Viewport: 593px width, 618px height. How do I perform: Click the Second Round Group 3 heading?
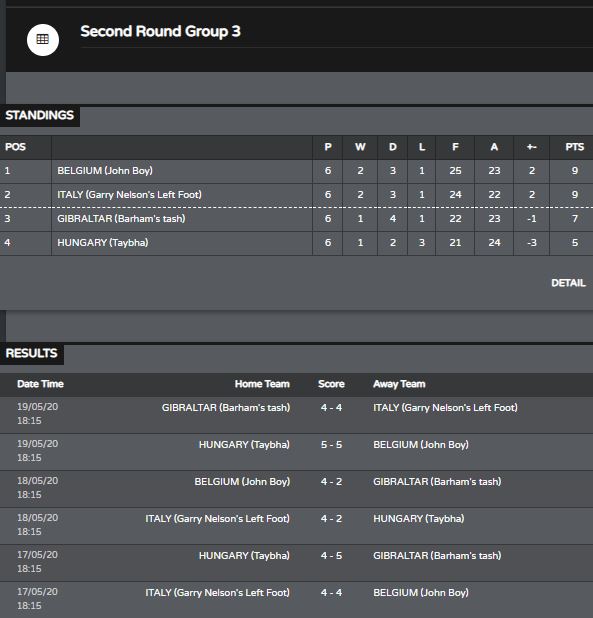(x=160, y=31)
